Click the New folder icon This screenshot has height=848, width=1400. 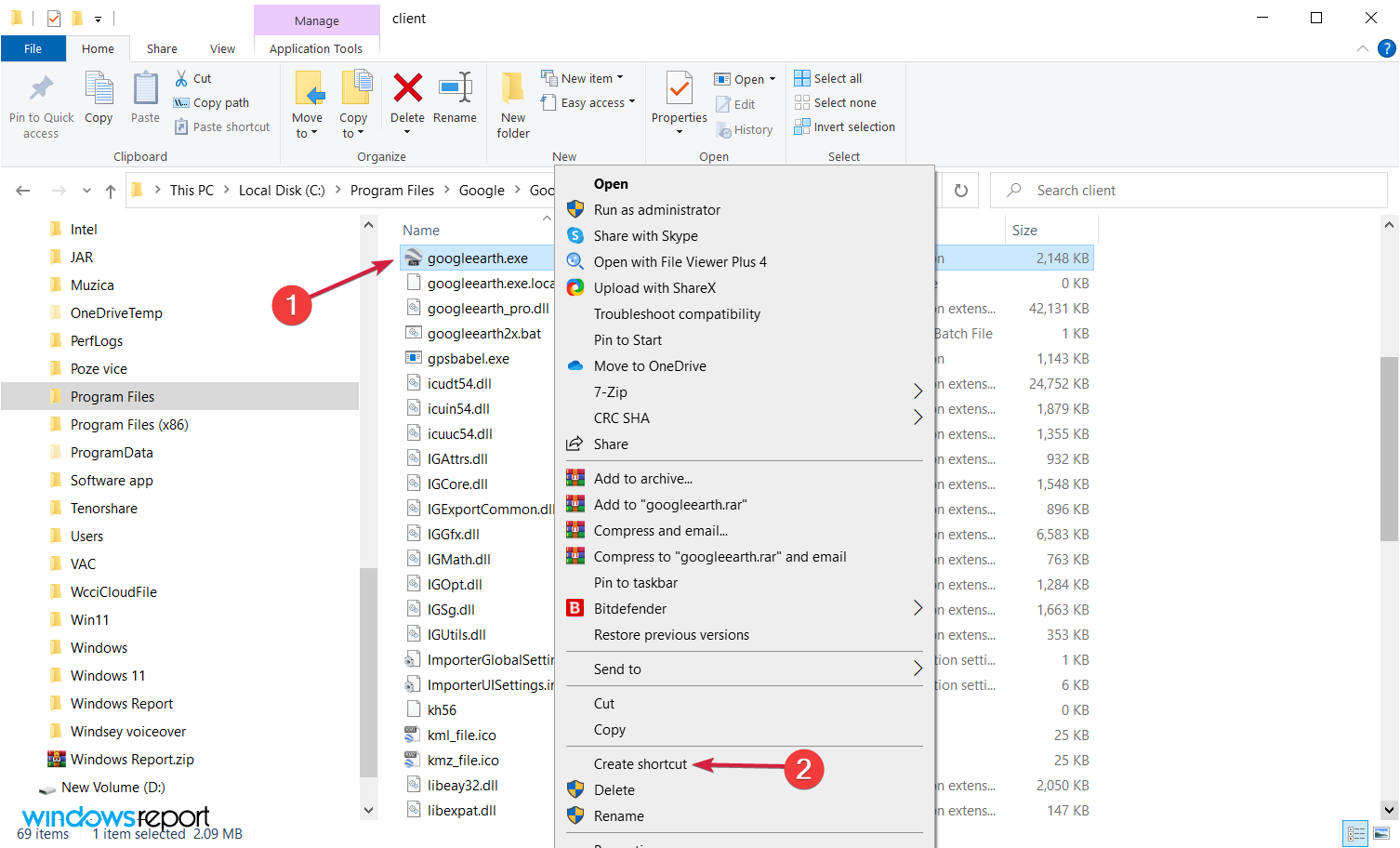pos(512,89)
